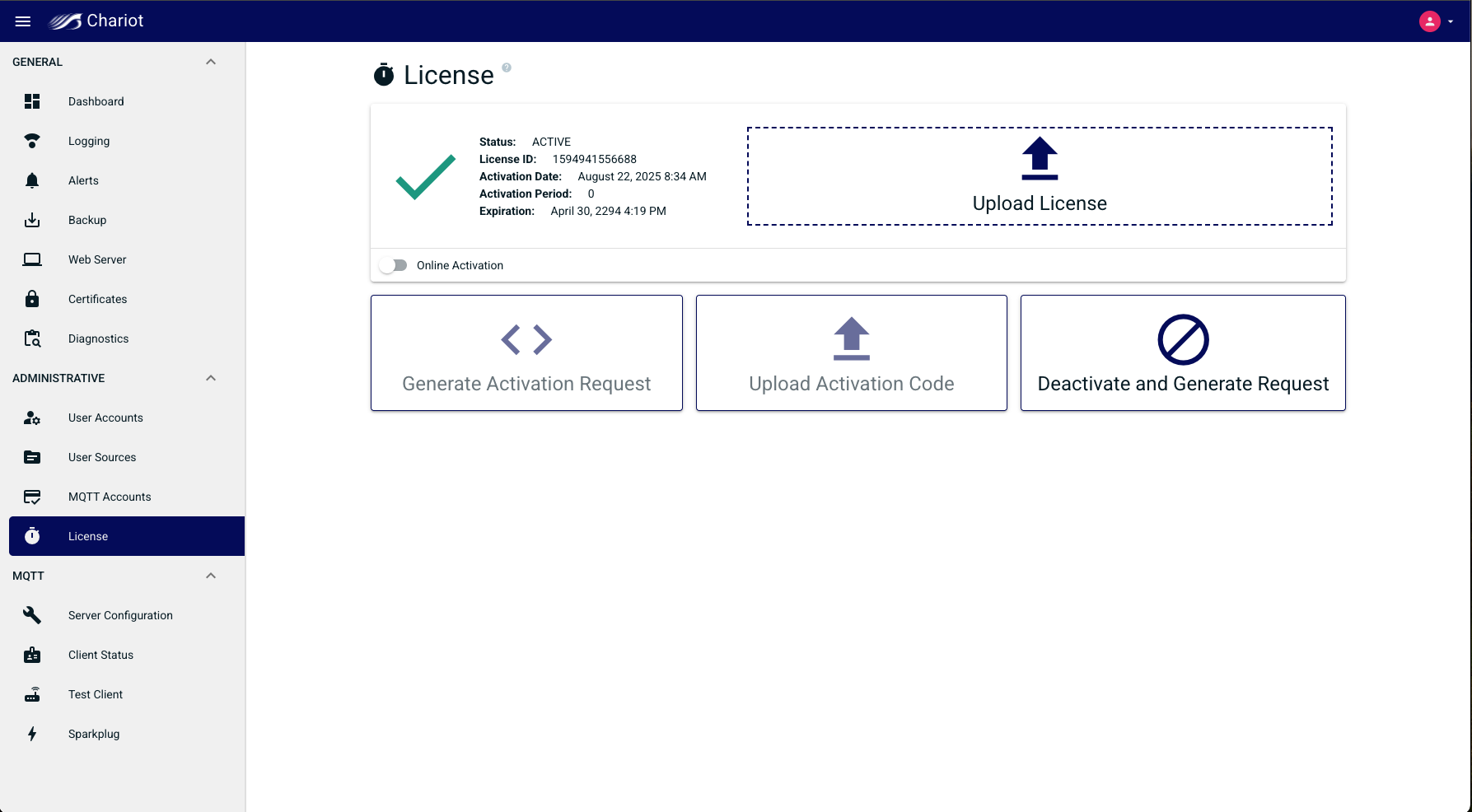
Task: Go to User Sources page
Action: tap(102, 457)
